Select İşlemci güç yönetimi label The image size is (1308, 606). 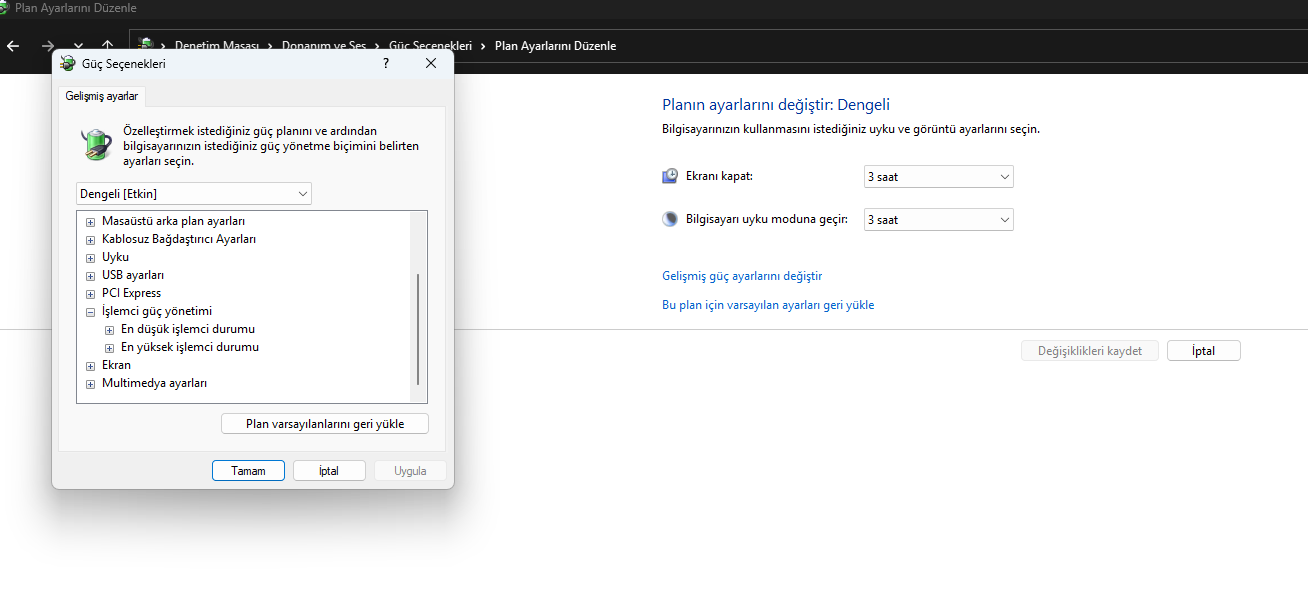(157, 311)
